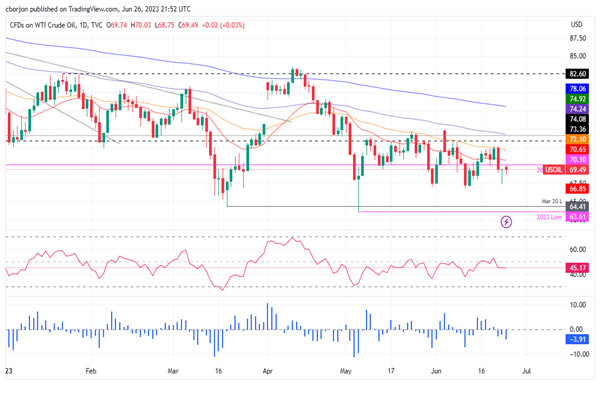600x400 pixels.
Task: Click the -10.00 histogram axis value
Action: click(577, 354)
